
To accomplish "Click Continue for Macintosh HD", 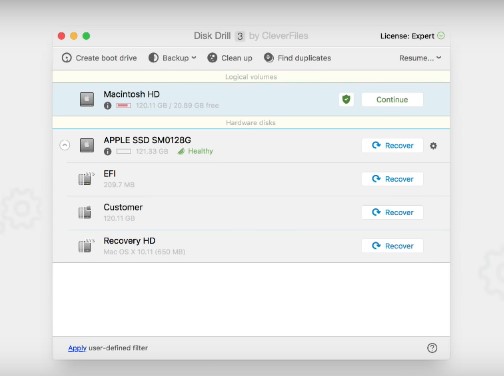I will pyautogui.click(x=392, y=99).
